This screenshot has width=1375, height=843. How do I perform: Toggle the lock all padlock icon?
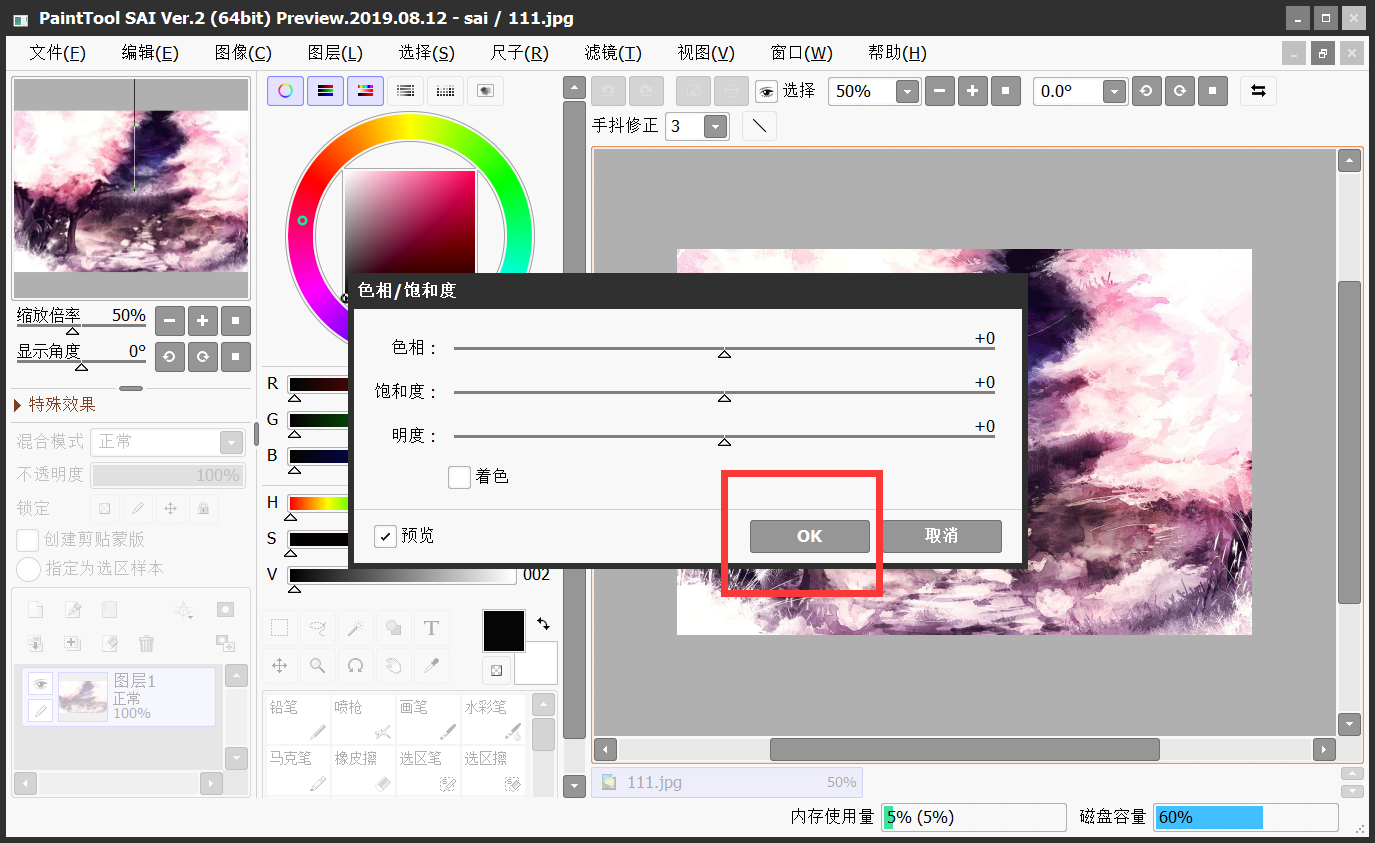(203, 508)
